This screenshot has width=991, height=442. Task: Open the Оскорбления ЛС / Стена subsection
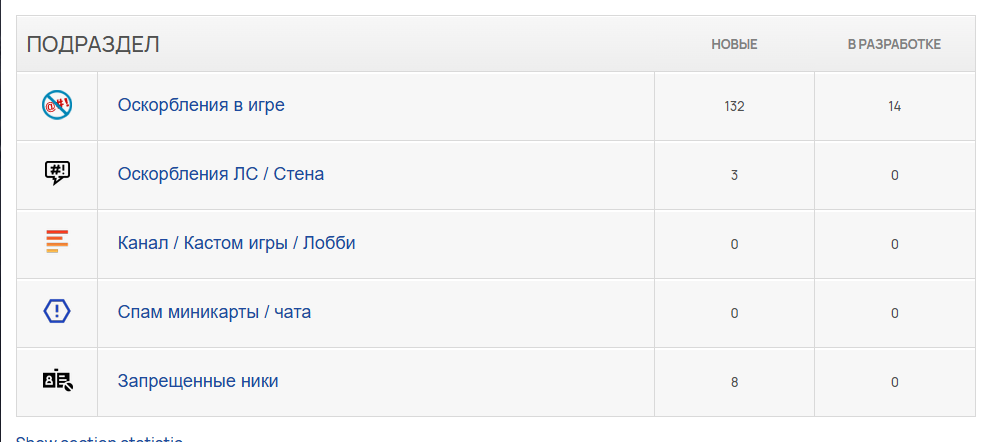(221, 174)
